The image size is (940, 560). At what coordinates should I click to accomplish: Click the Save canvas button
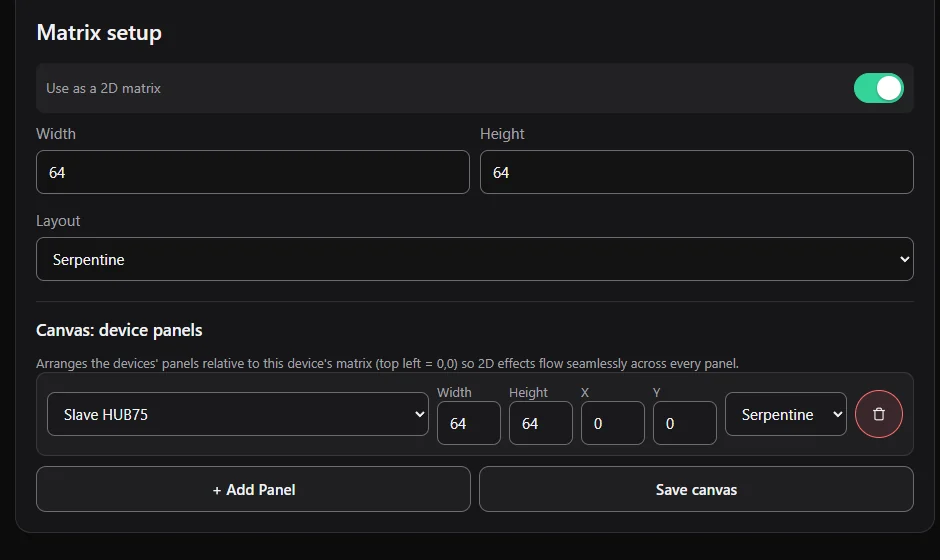pyautogui.click(x=696, y=489)
